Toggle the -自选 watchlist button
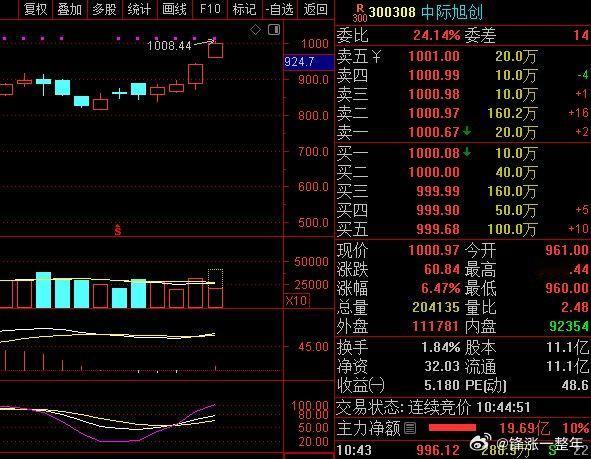This screenshot has width=591, height=459. pyautogui.click(x=280, y=9)
